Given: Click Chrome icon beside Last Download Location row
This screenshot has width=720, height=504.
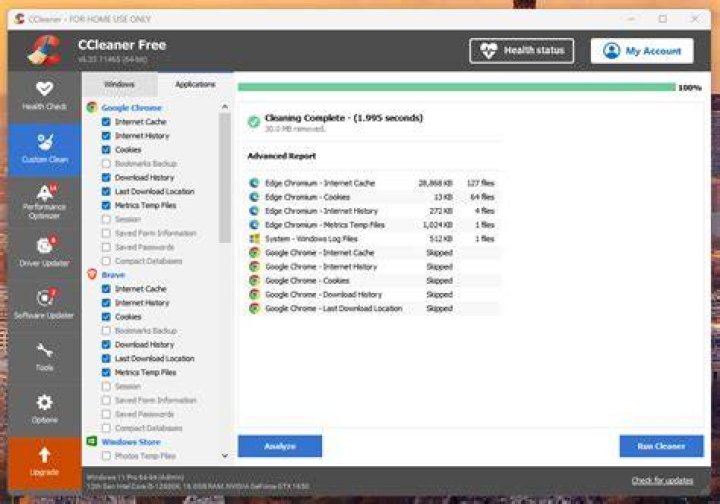Looking at the screenshot, I should point(254,308).
